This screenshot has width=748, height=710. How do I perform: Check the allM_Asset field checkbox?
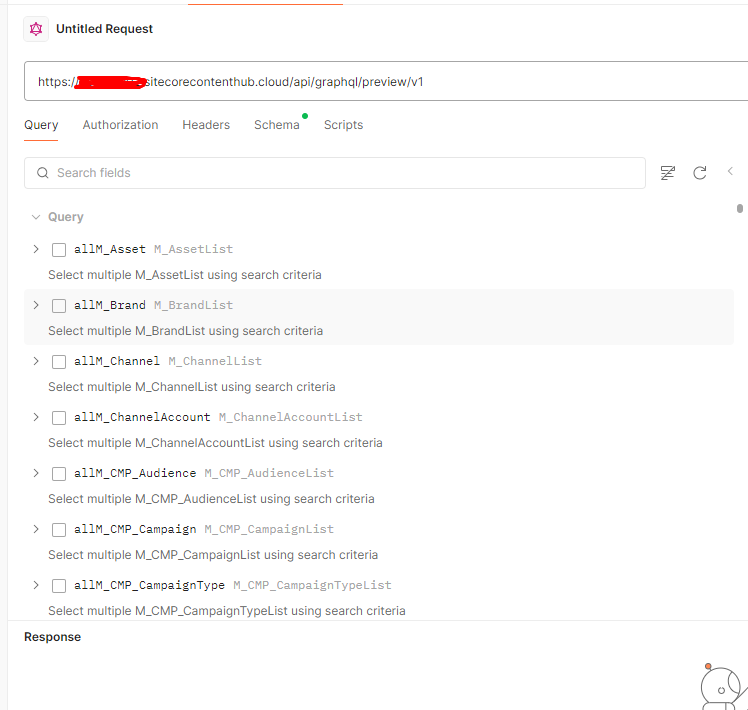[59, 250]
